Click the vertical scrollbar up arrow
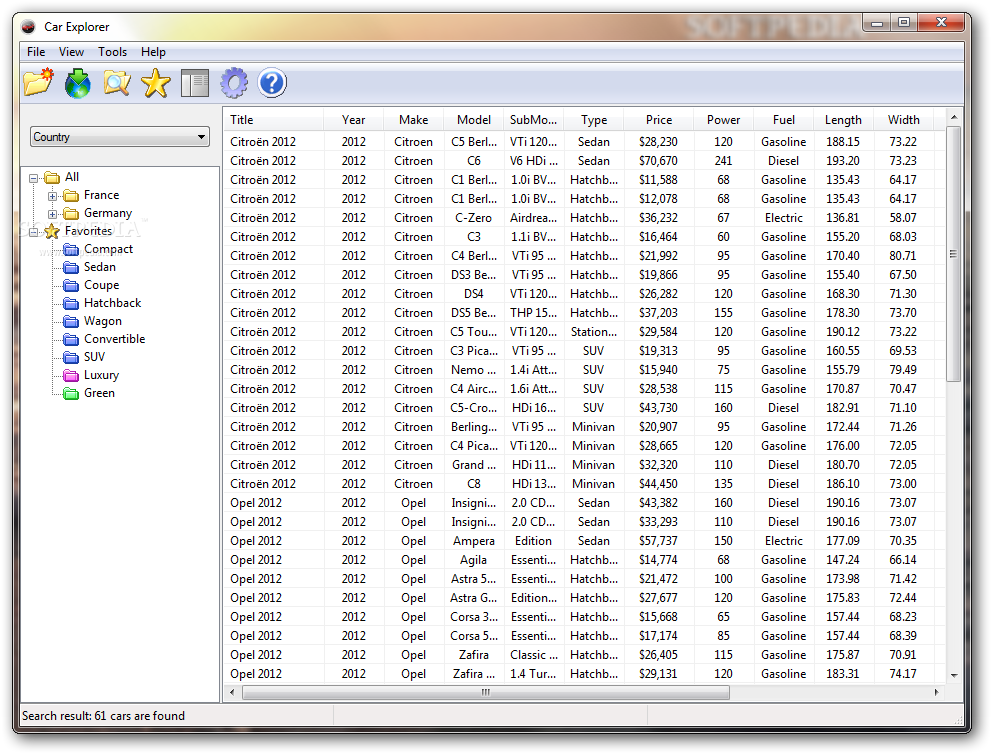992x754 pixels. tap(953, 118)
